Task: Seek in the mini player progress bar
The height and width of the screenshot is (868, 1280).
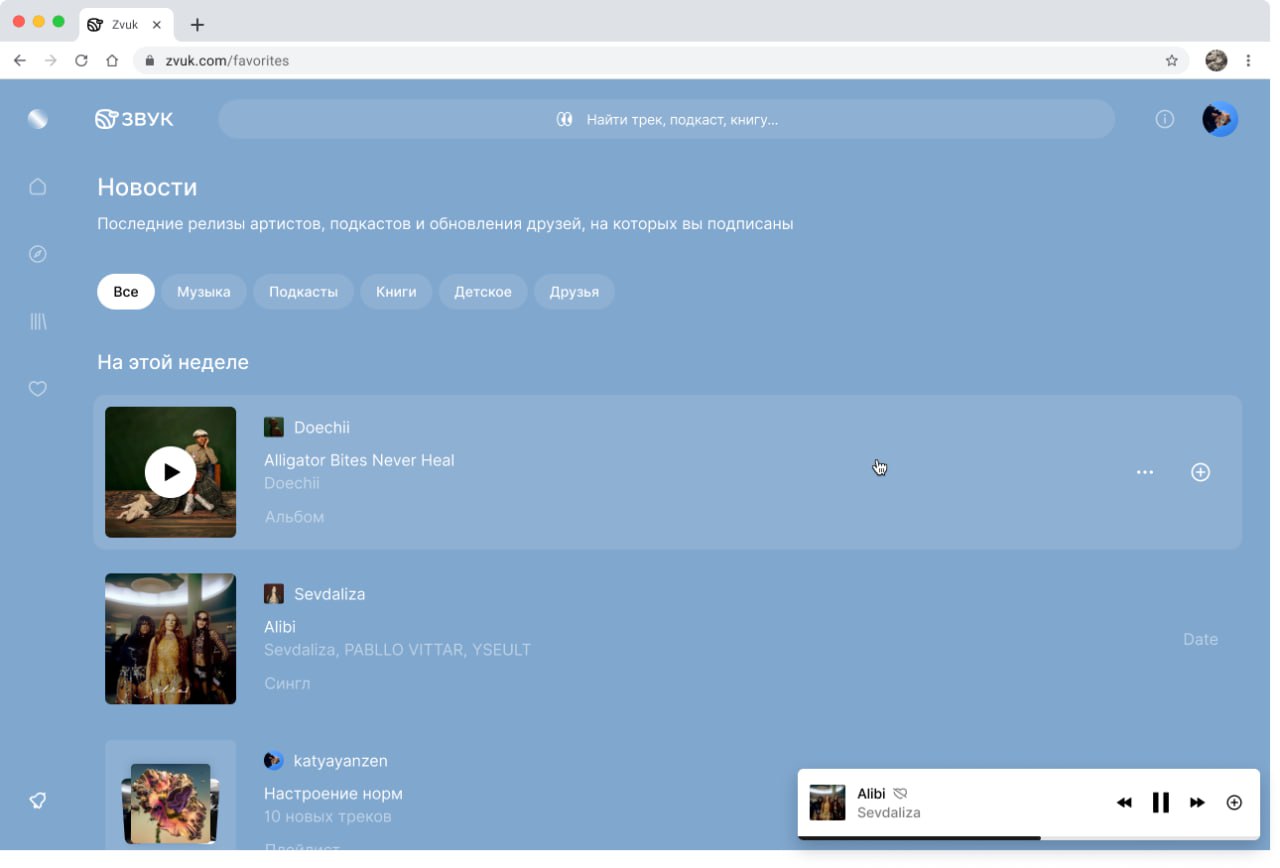Action: (x=1028, y=837)
